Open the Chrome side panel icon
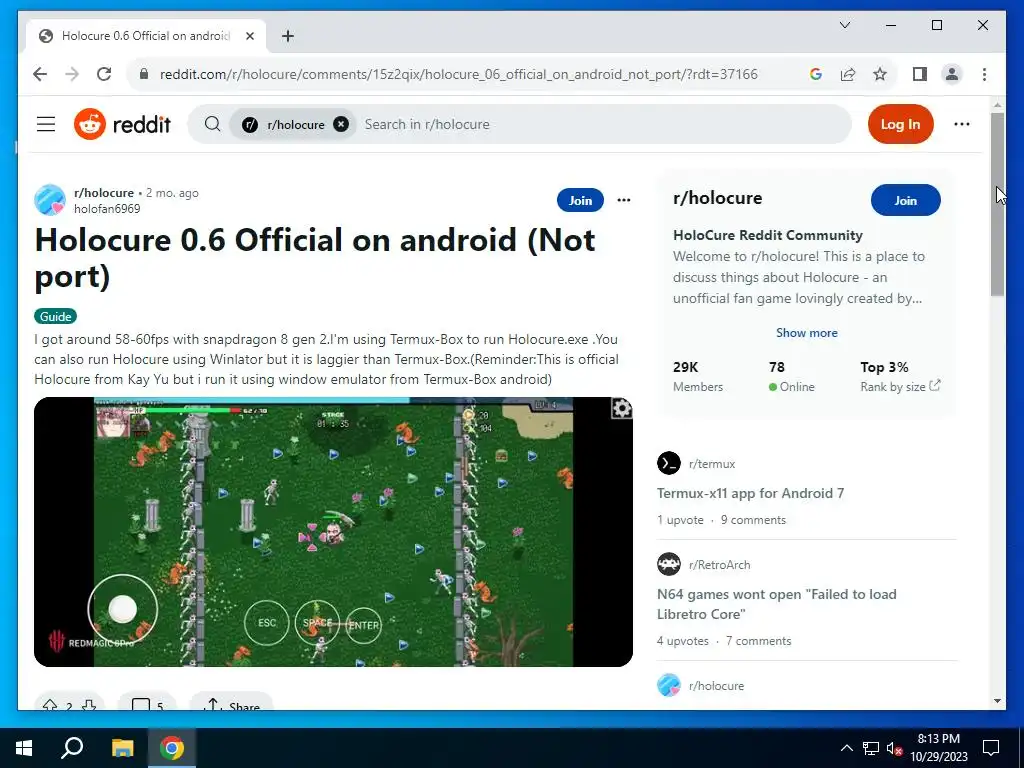Image resolution: width=1024 pixels, height=768 pixels. [x=920, y=74]
